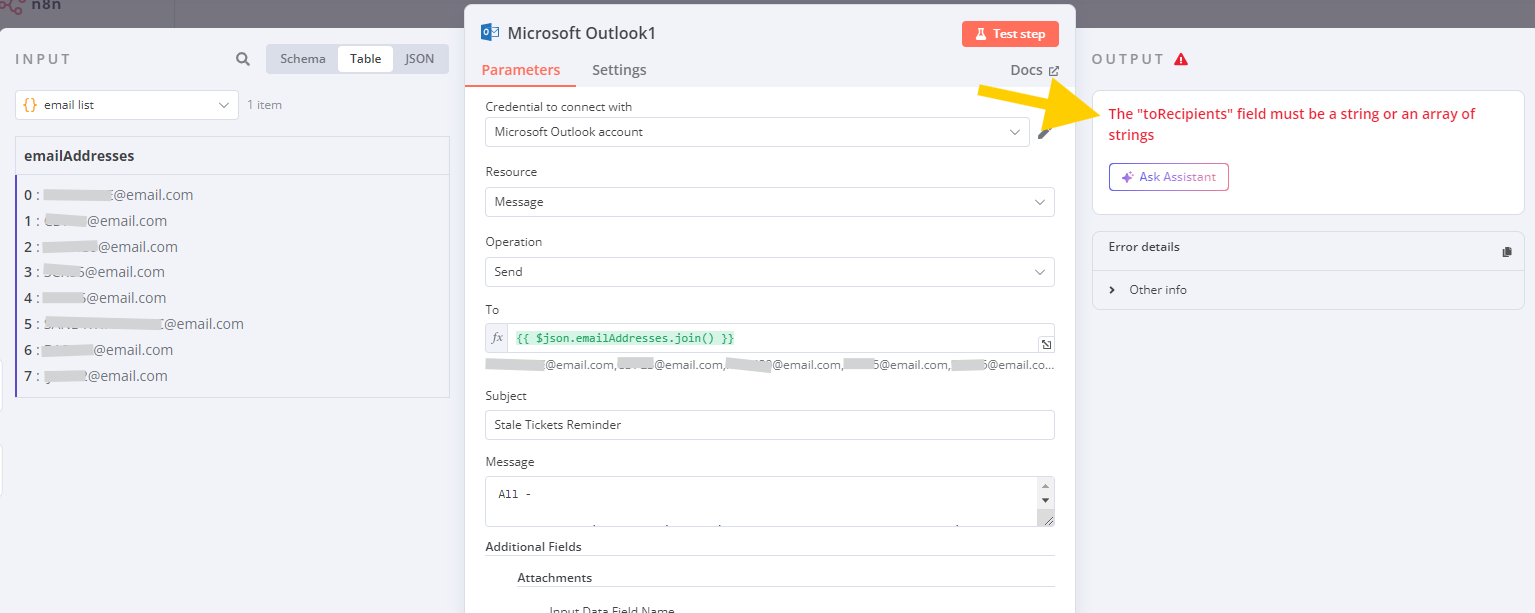Click the OUTPUT panel heading
The image size is (1535, 613).
[1128, 59]
